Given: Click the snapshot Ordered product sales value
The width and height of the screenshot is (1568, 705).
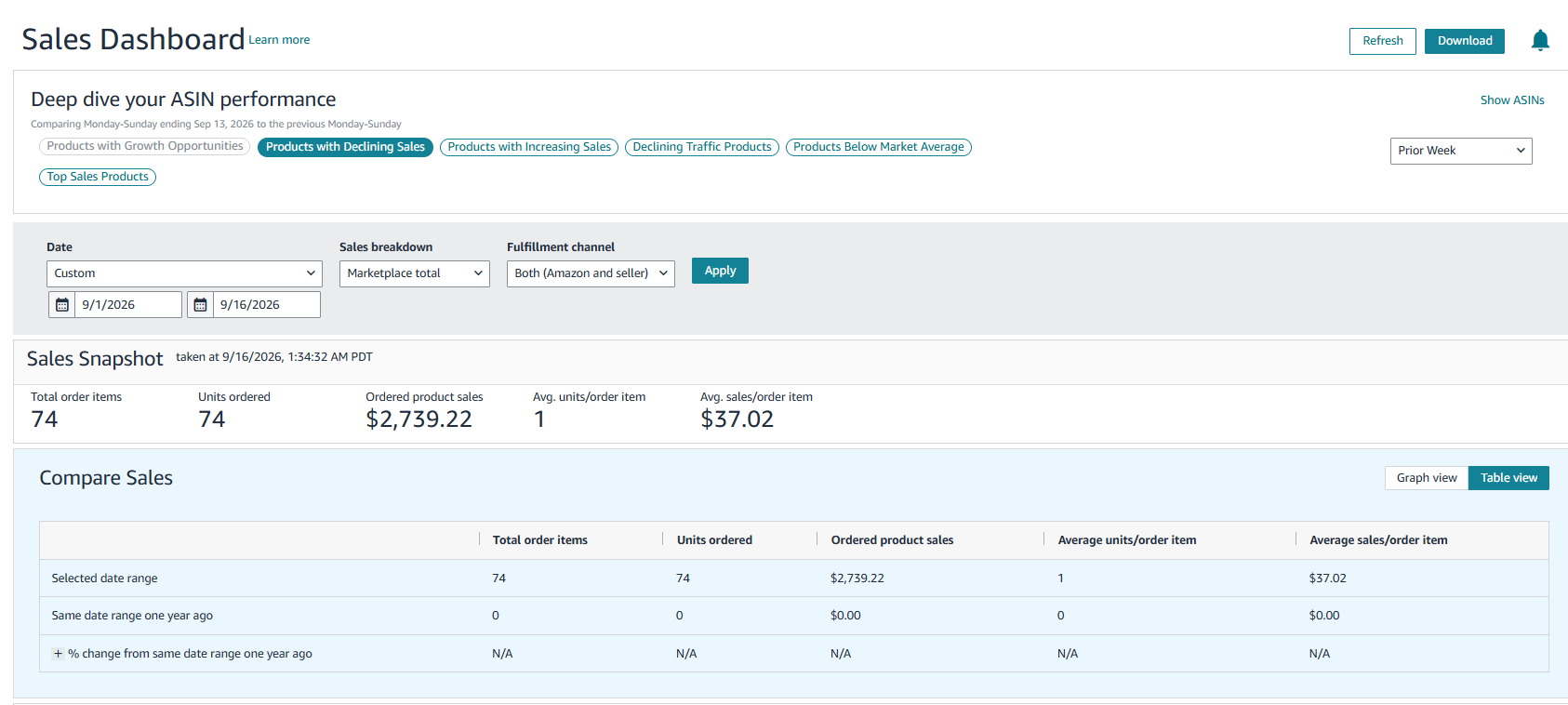Looking at the screenshot, I should 419,419.
